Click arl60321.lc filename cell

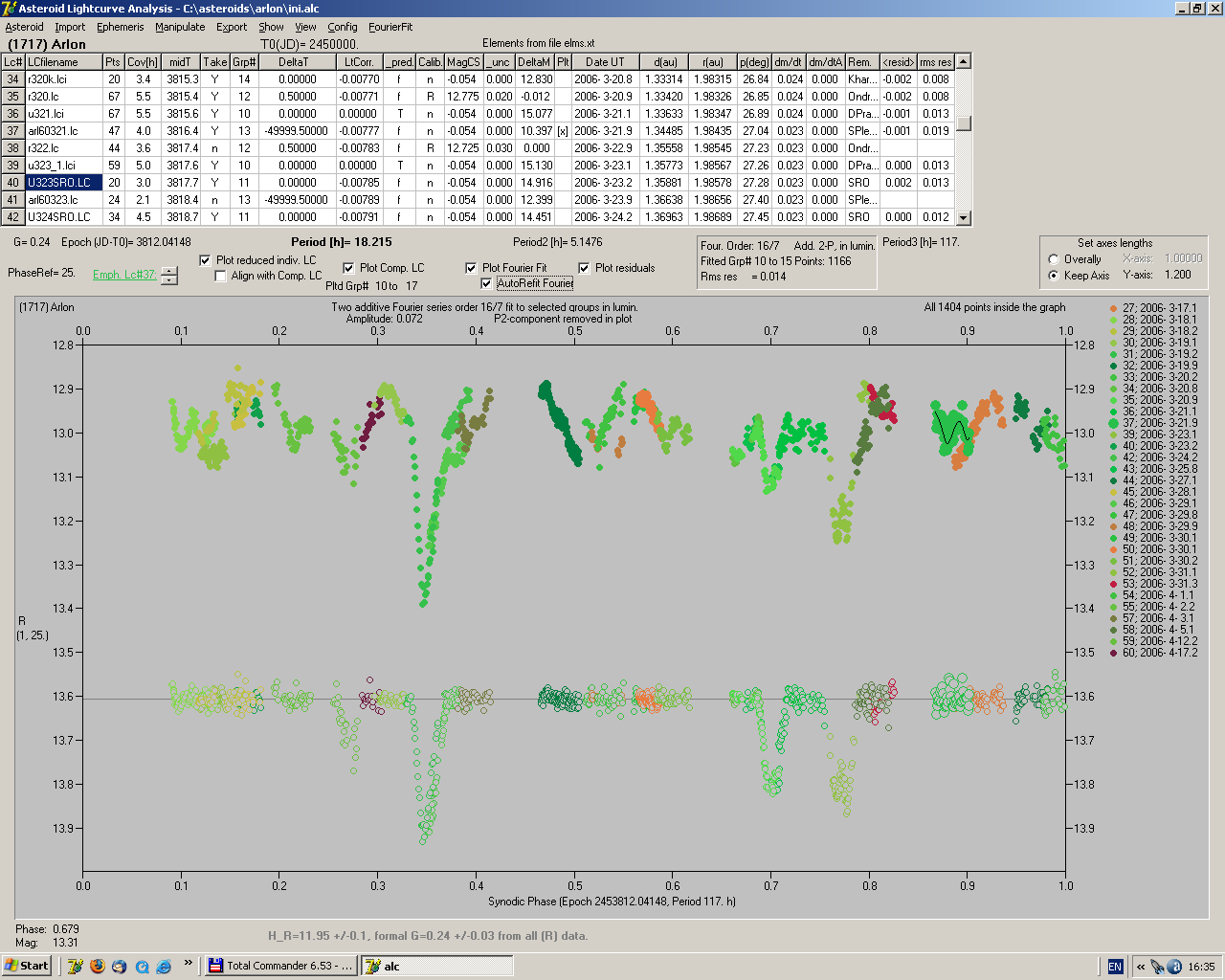click(x=64, y=131)
